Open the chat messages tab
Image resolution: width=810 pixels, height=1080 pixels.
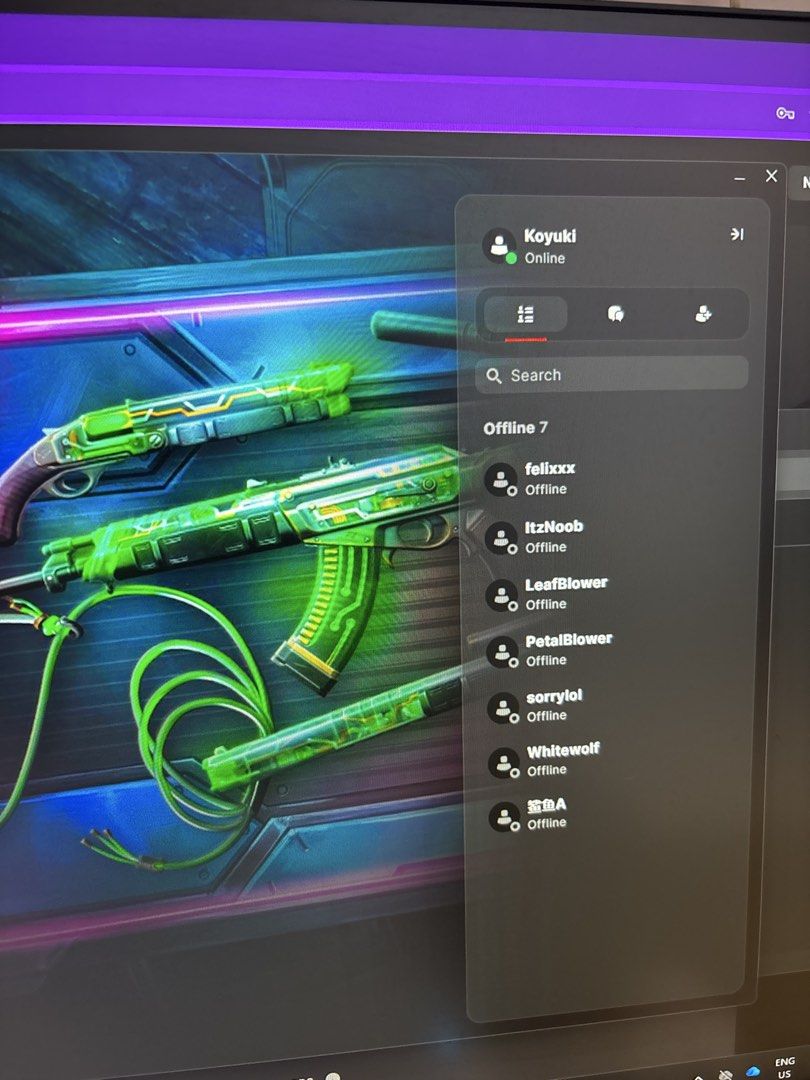coord(615,315)
